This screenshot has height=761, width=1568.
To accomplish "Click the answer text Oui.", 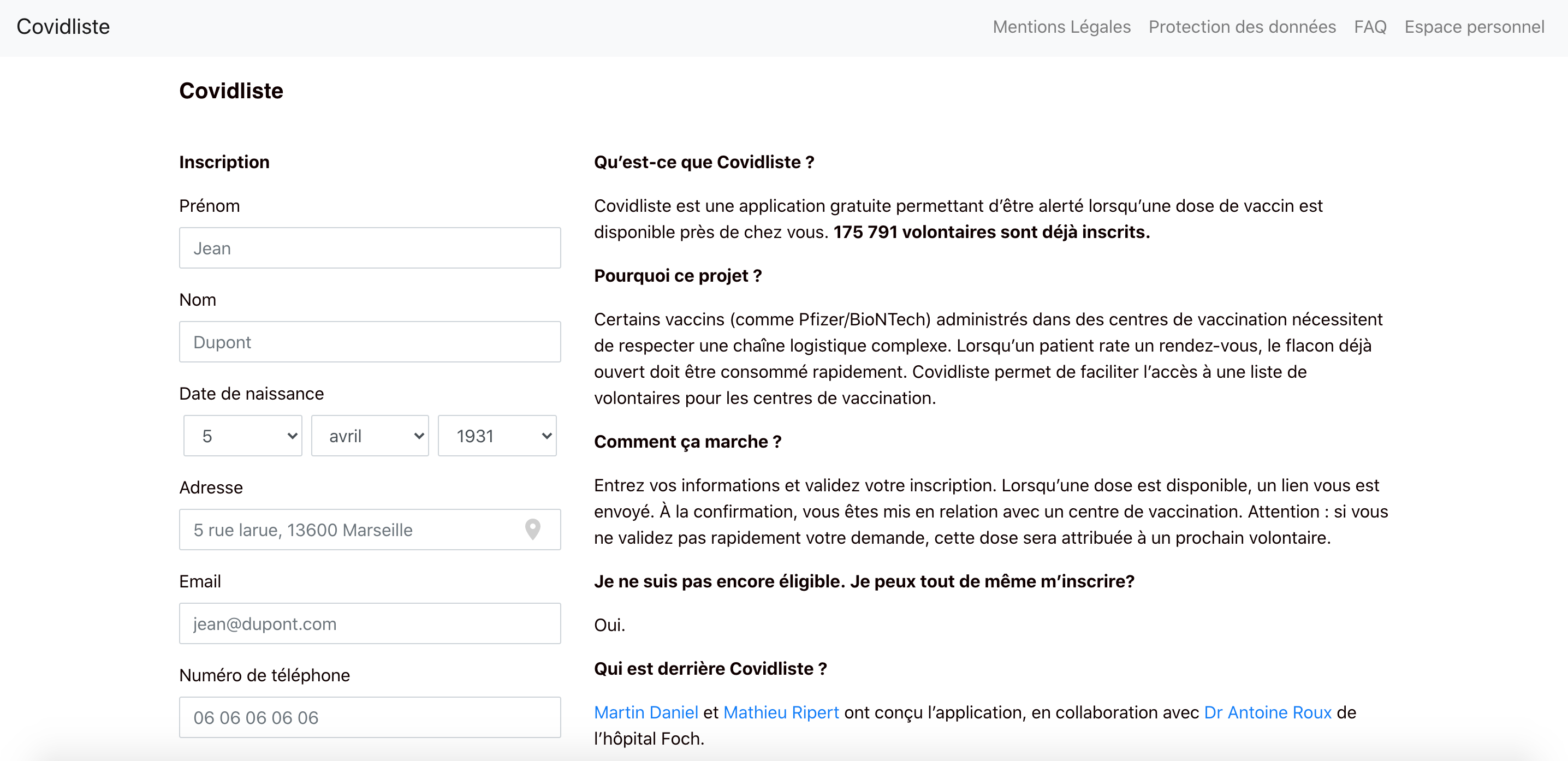I will click(x=609, y=625).
